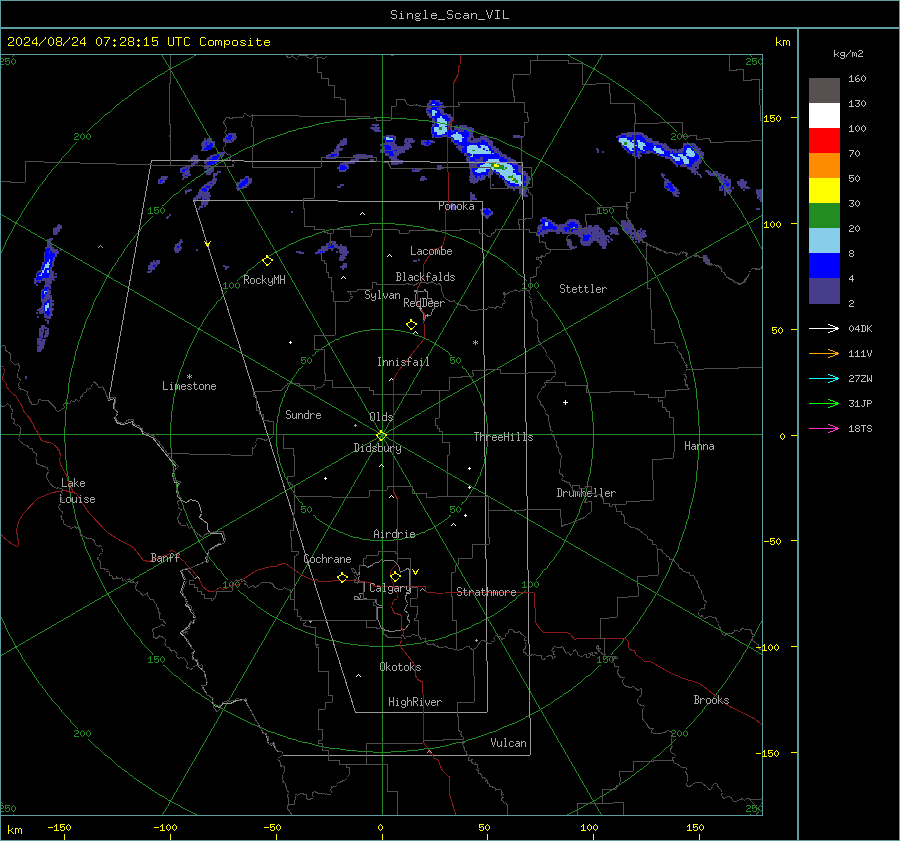The width and height of the screenshot is (900, 841).
Task: Click the Olds town label
Action: click(381, 417)
